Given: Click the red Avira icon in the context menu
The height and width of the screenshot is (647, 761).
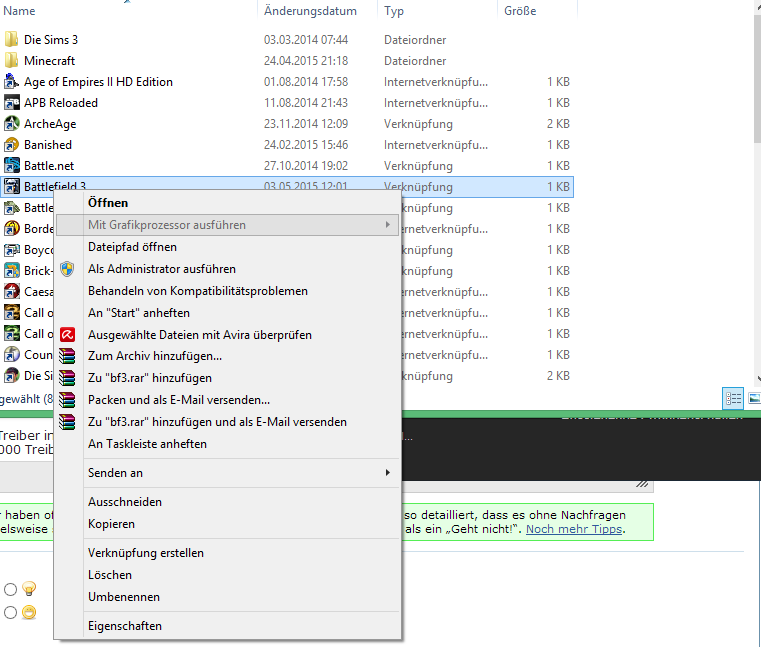Looking at the screenshot, I should point(67,334).
